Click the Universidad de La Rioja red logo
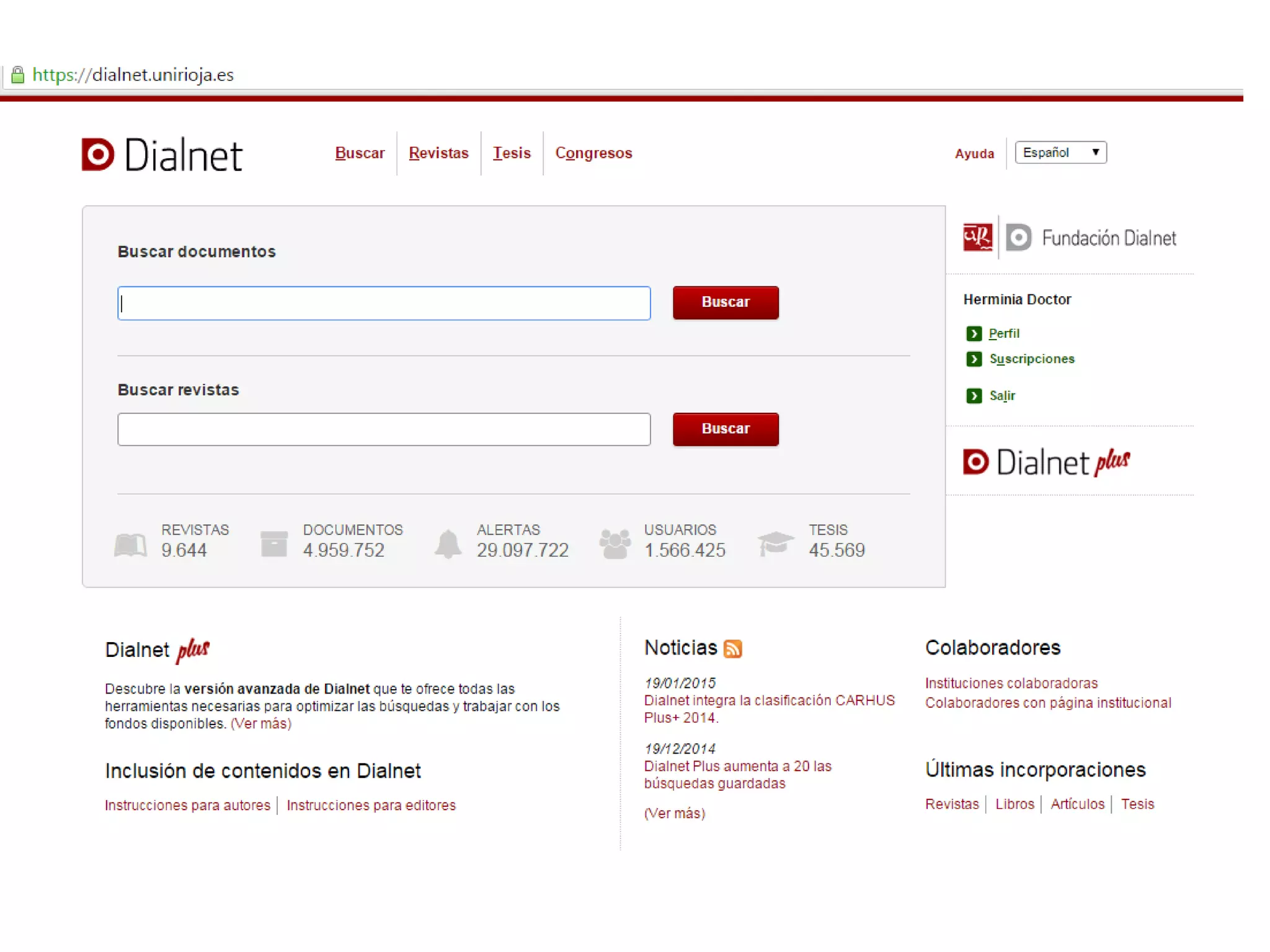 pyautogui.click(x=977, y=237)
